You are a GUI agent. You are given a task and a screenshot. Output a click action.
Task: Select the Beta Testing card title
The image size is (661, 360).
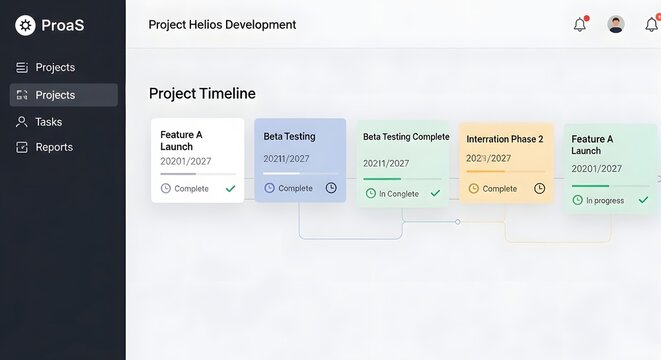[x=289, y=137]
